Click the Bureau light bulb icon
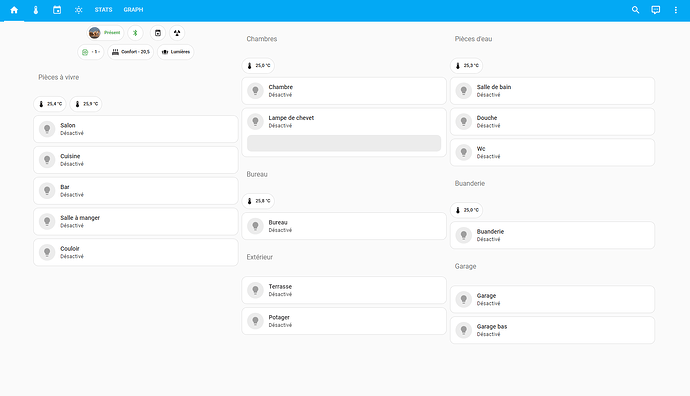Screen dimensions: 690x396 point(255,226)
